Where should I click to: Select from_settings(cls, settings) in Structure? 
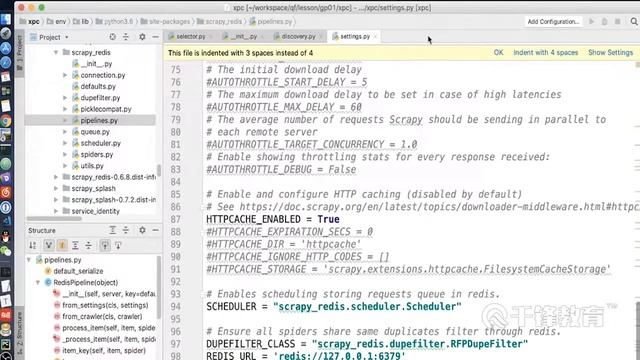coord(105,305)
